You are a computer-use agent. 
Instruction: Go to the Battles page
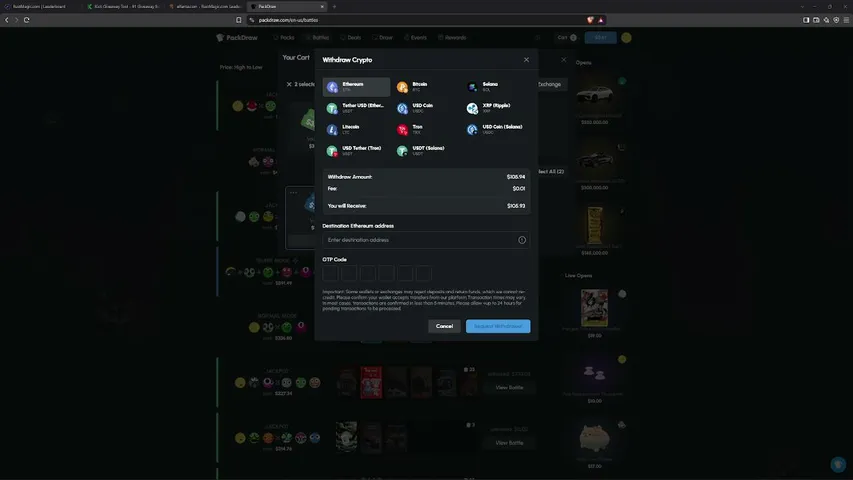click(317, 38)
